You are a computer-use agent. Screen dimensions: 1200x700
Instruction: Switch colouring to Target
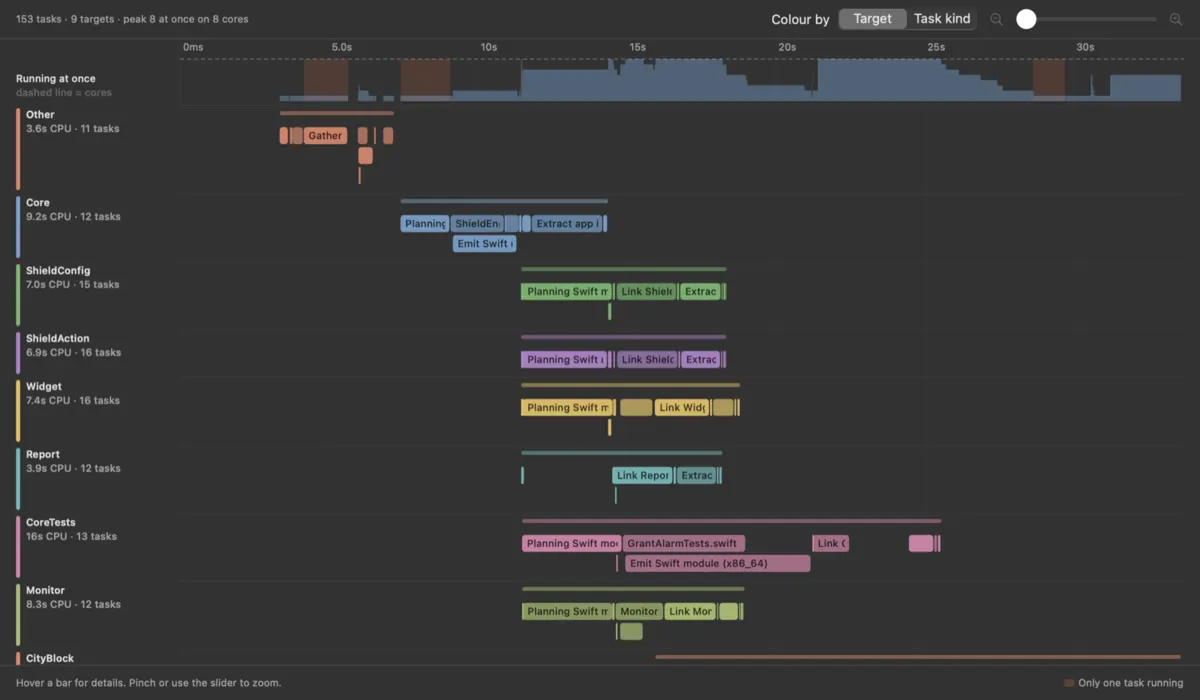click(873, 19)
